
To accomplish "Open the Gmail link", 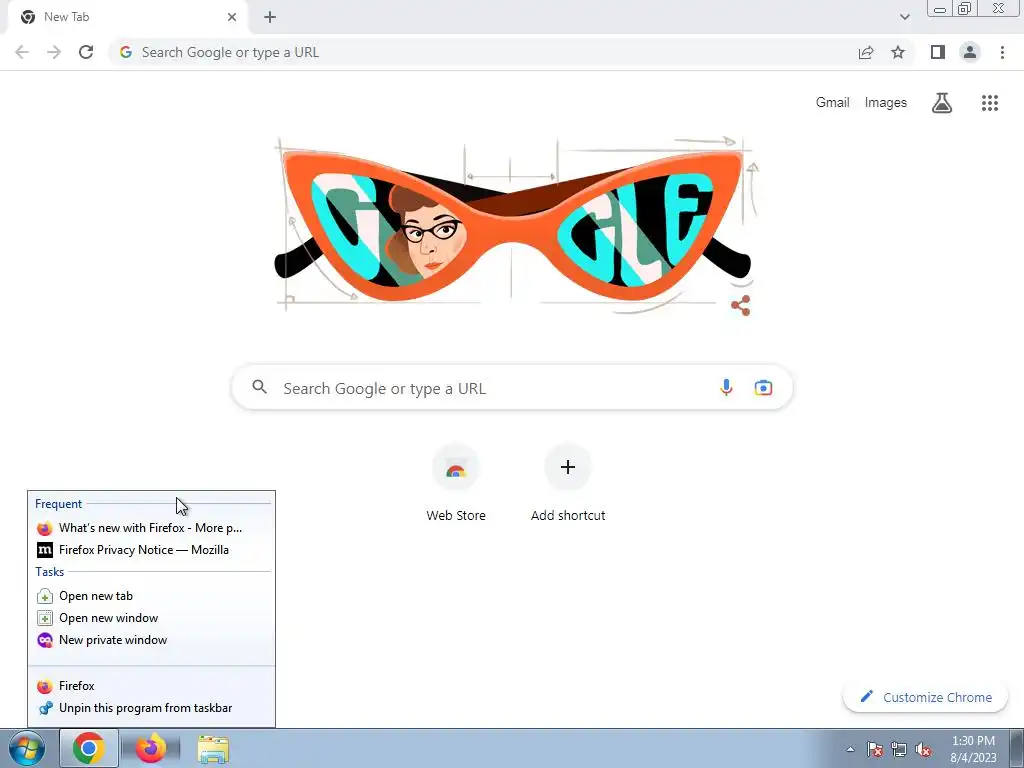I will (x=832, y=103).
